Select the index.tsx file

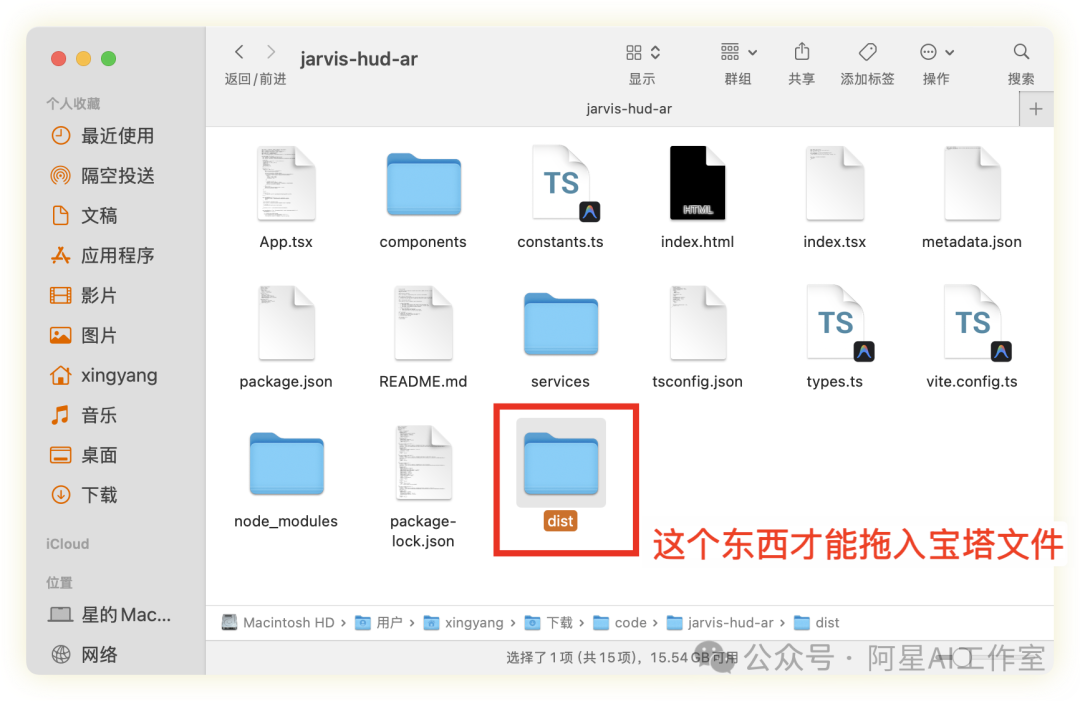tap(834, 198)
